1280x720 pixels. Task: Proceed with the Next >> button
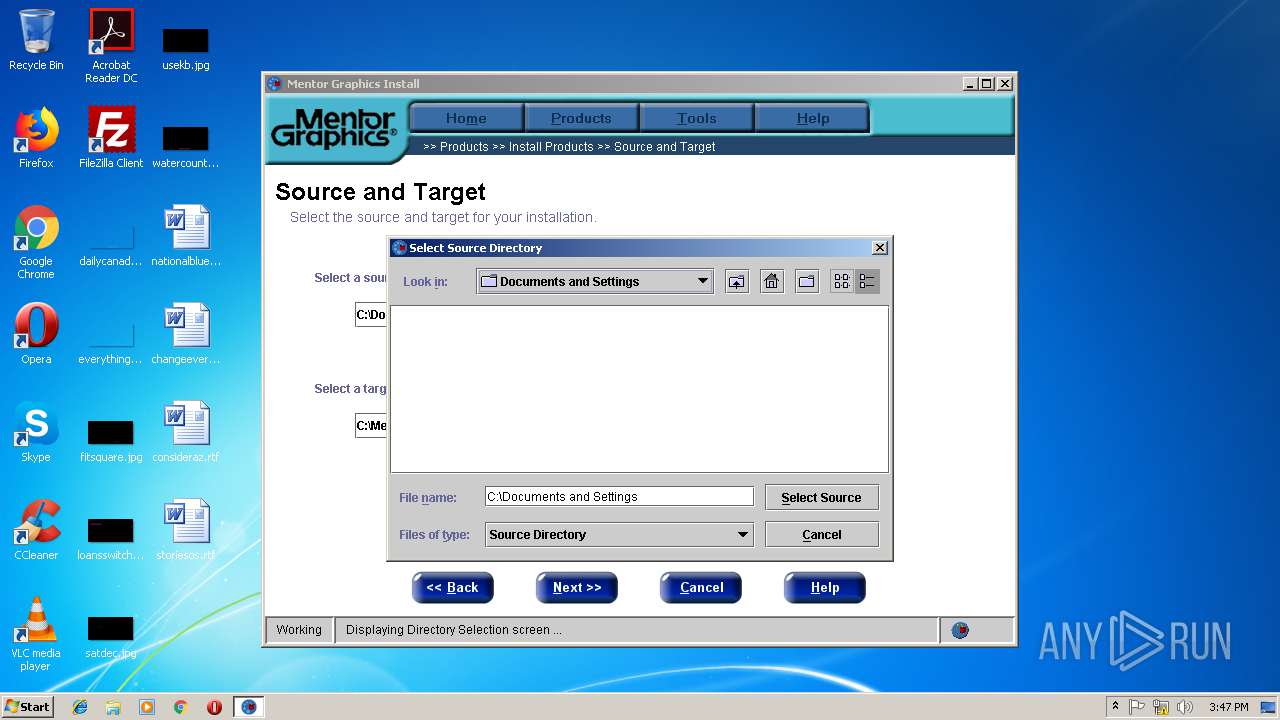(x=577, y=588)
